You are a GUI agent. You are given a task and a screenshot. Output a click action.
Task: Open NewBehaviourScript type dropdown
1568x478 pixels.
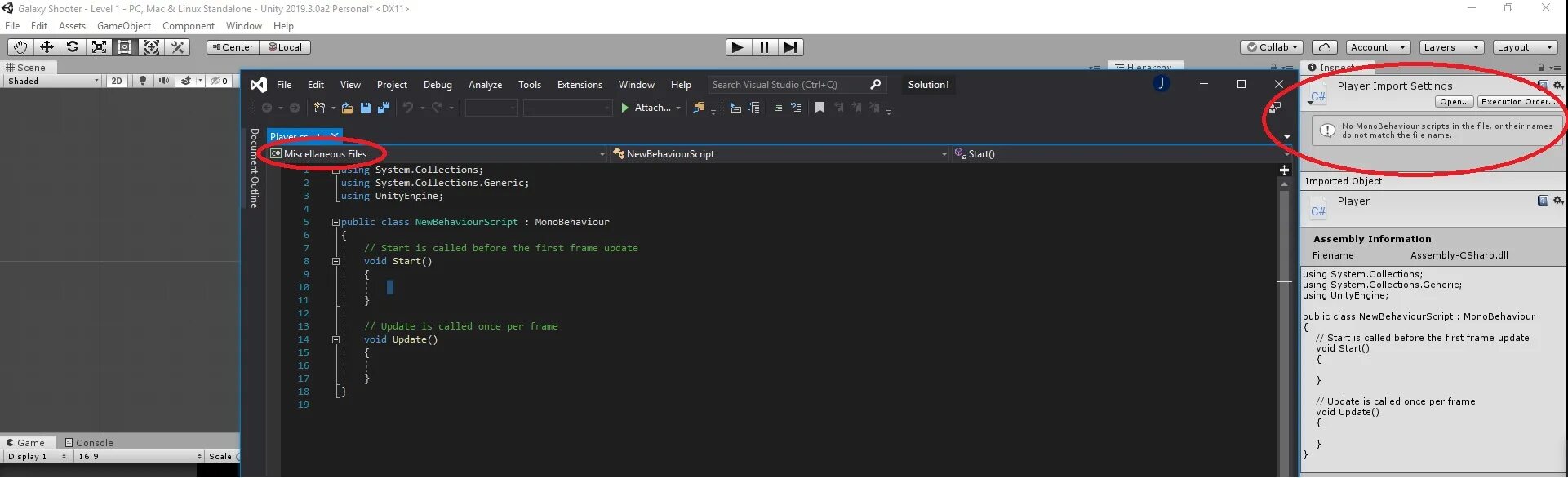coord(780,154)
